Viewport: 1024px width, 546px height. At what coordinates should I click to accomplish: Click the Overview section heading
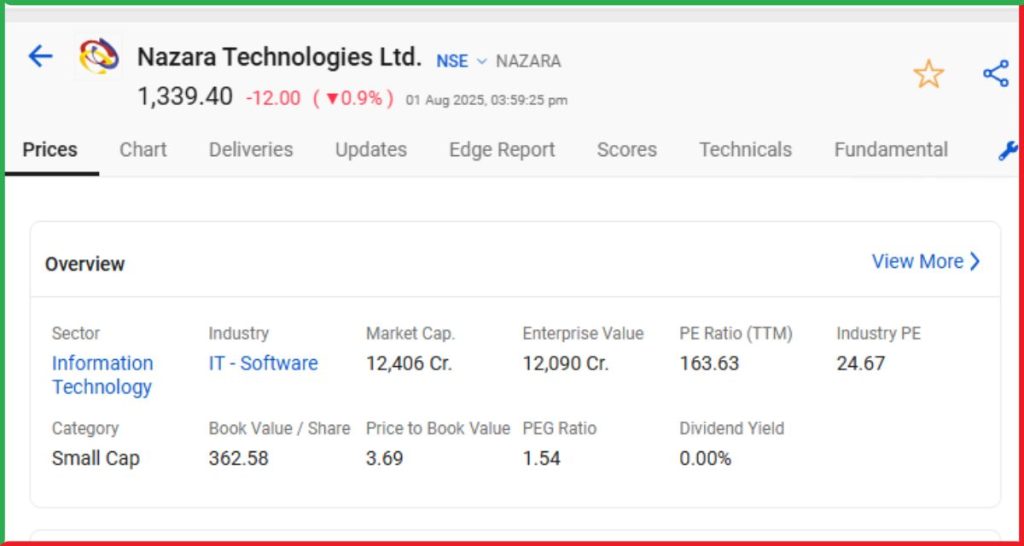point(85,264)
